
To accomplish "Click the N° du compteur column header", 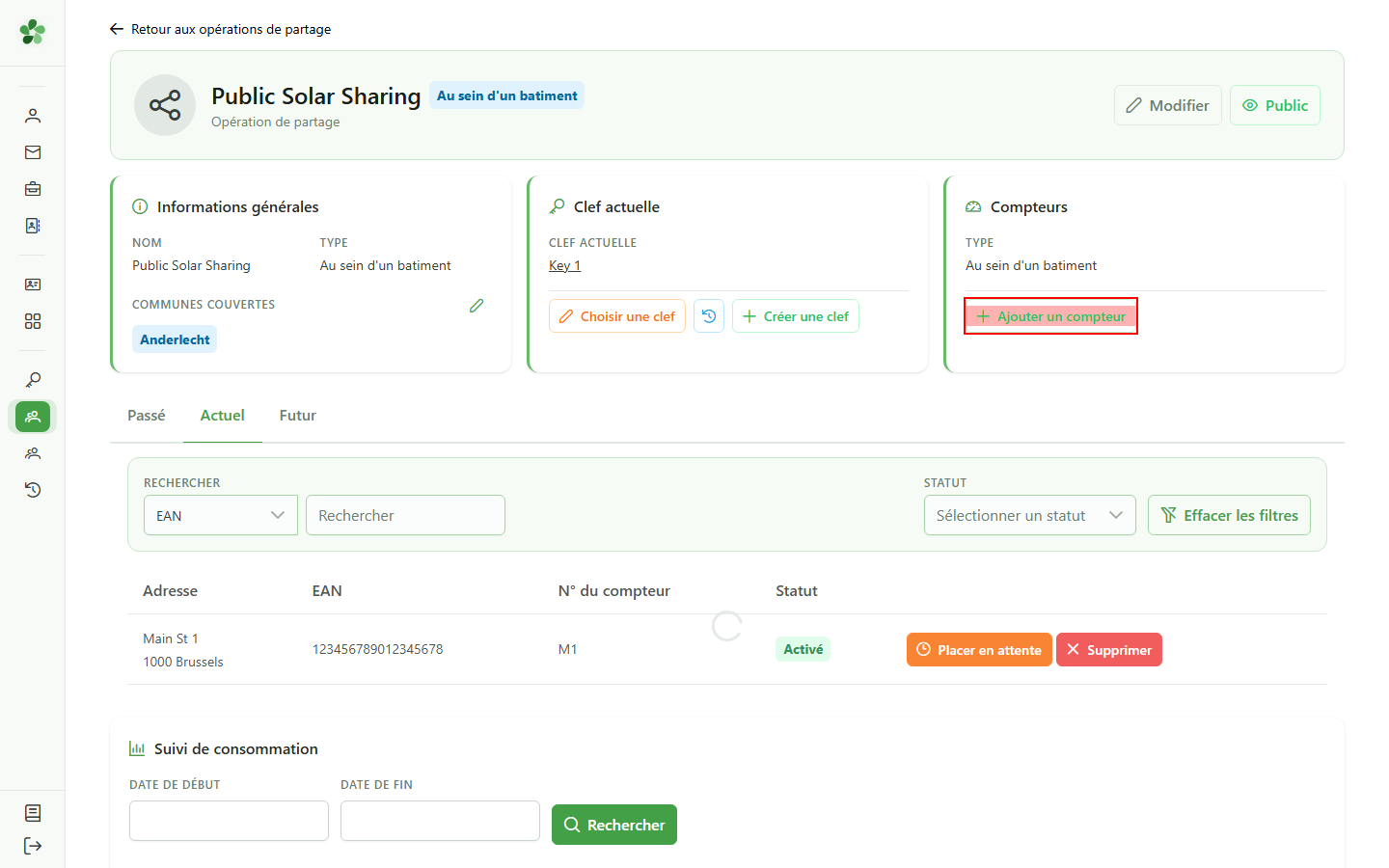I will (614, 590).
